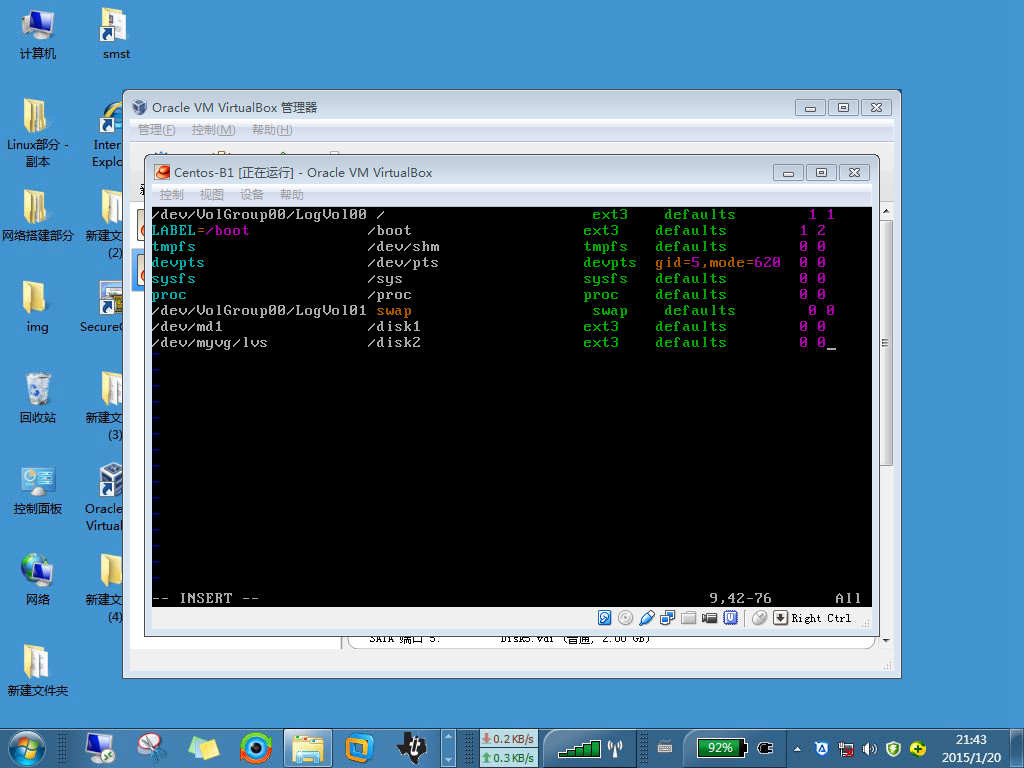Click the keyboard capture arrow icon

[x=780, y=618]
